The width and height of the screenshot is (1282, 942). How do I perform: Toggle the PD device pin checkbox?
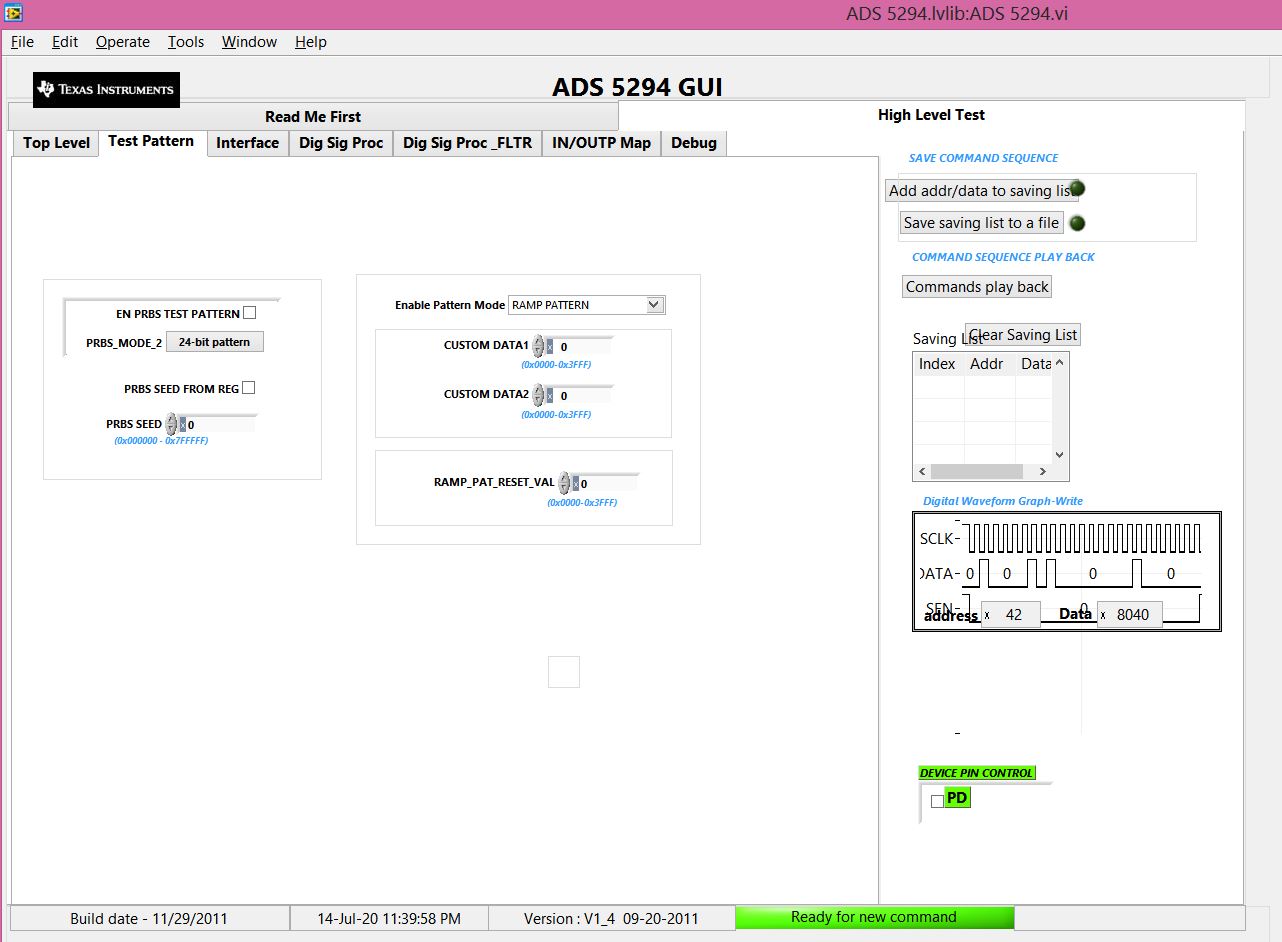coord(937,801)
